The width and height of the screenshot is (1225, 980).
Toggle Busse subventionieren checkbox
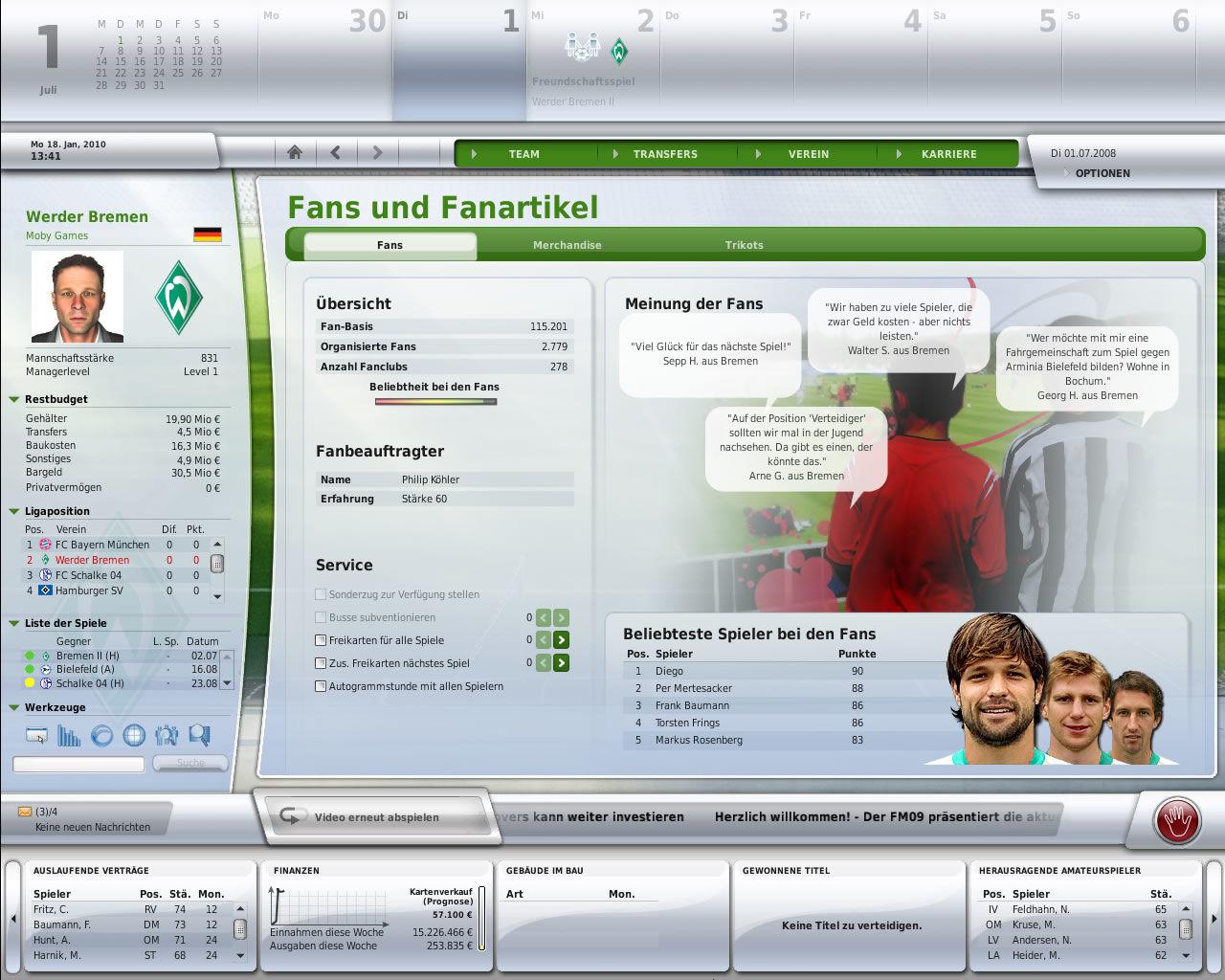pos(321,617)
